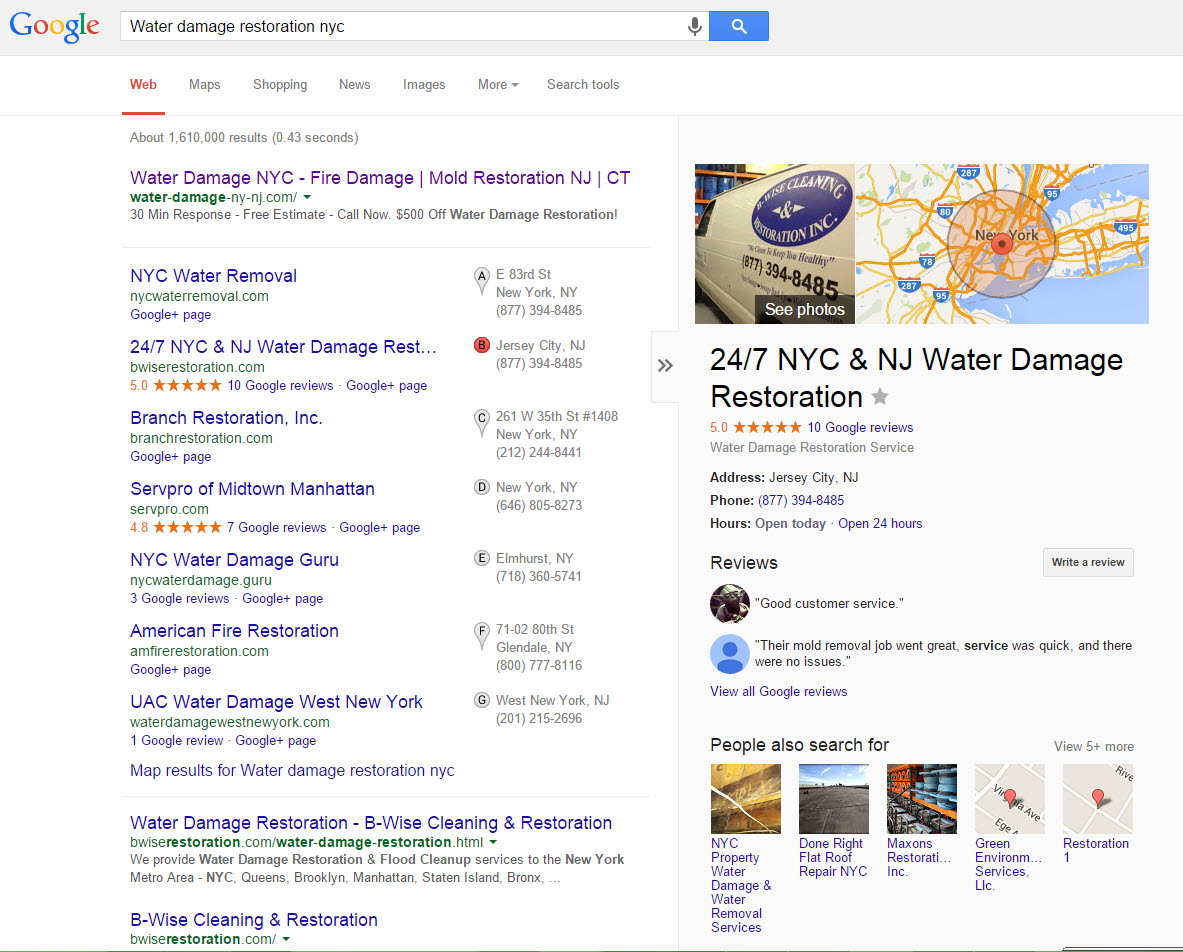The height and width of the screenshot is (952, 1183).
Task: Switch to the News tab
Action: [355, 84]
